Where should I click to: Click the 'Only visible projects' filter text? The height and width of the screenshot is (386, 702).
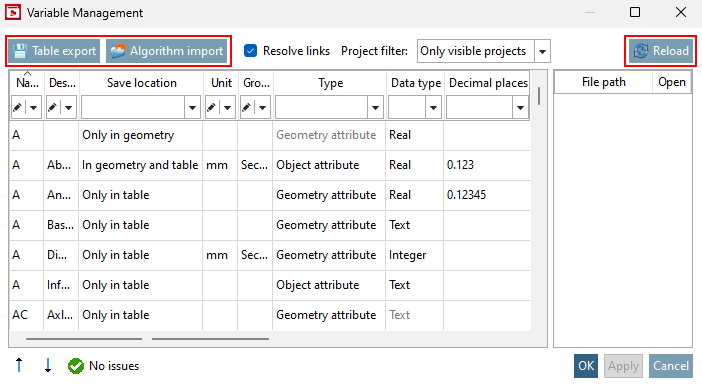point(473,51)
